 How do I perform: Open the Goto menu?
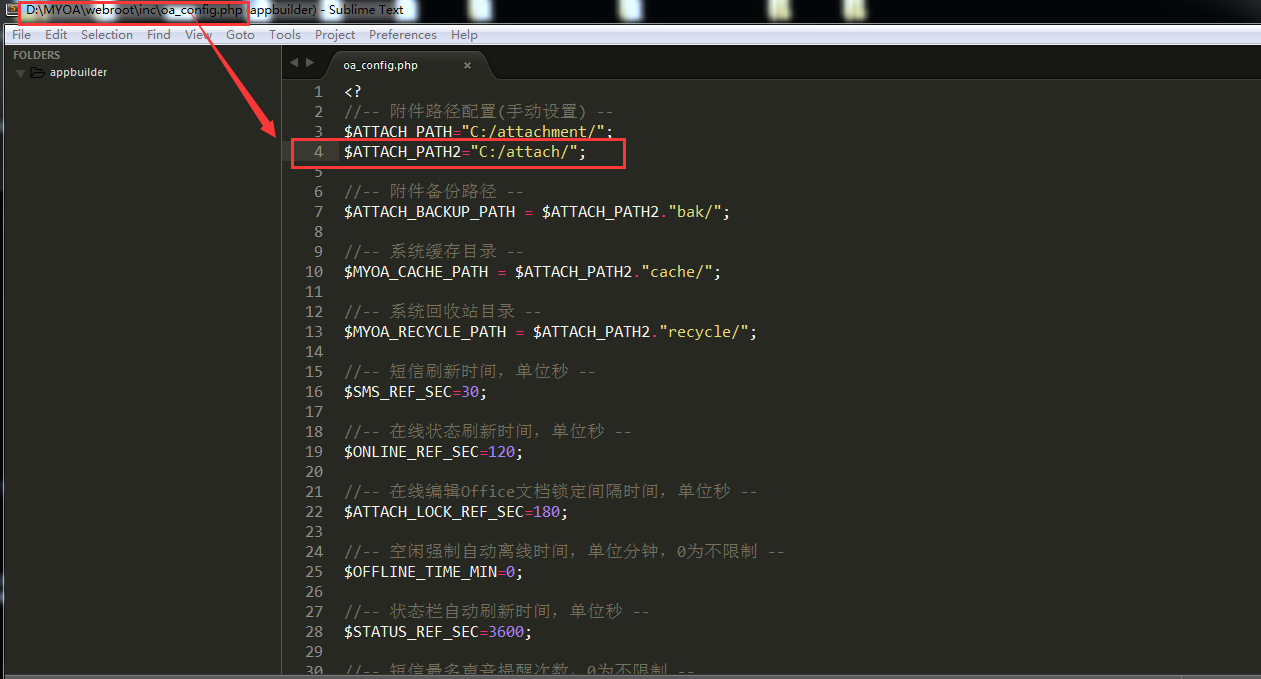pos(240,35)
